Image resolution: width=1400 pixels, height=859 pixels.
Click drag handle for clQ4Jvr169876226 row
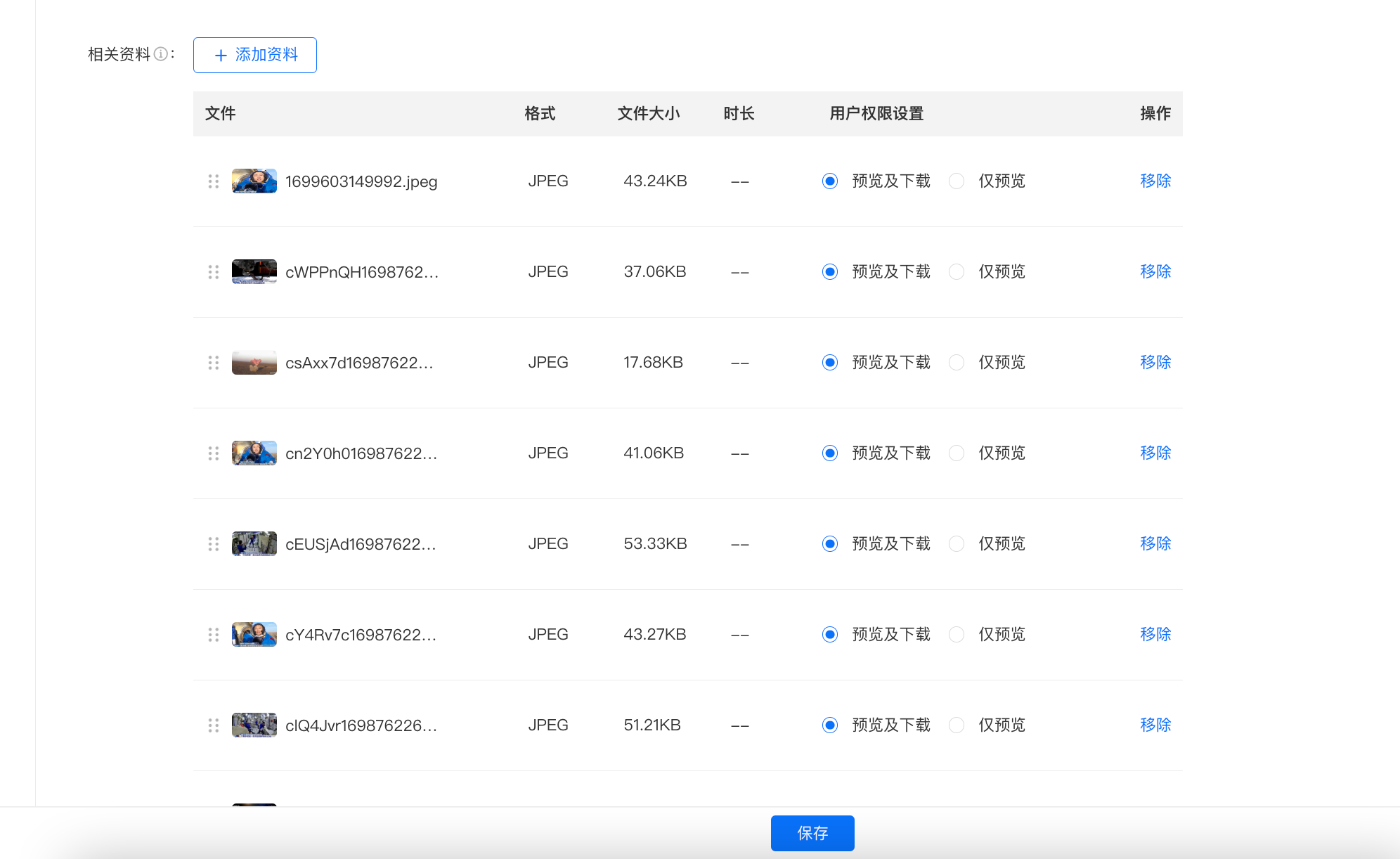click(x=214, y=725)
